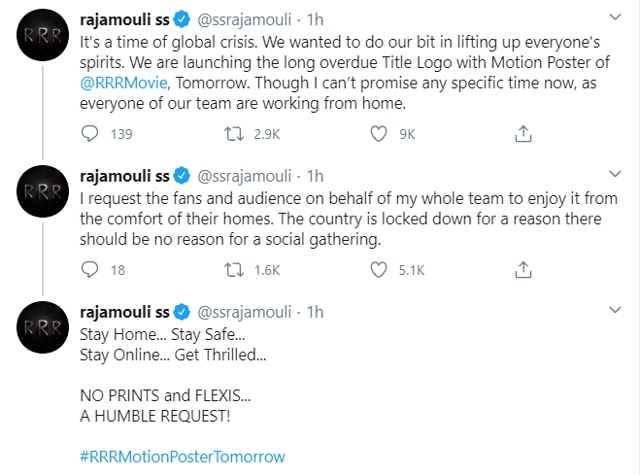Viewport: 640px width, 475px height.
Task: Expand the second tweet's options menu
Action: click(613, 178)
